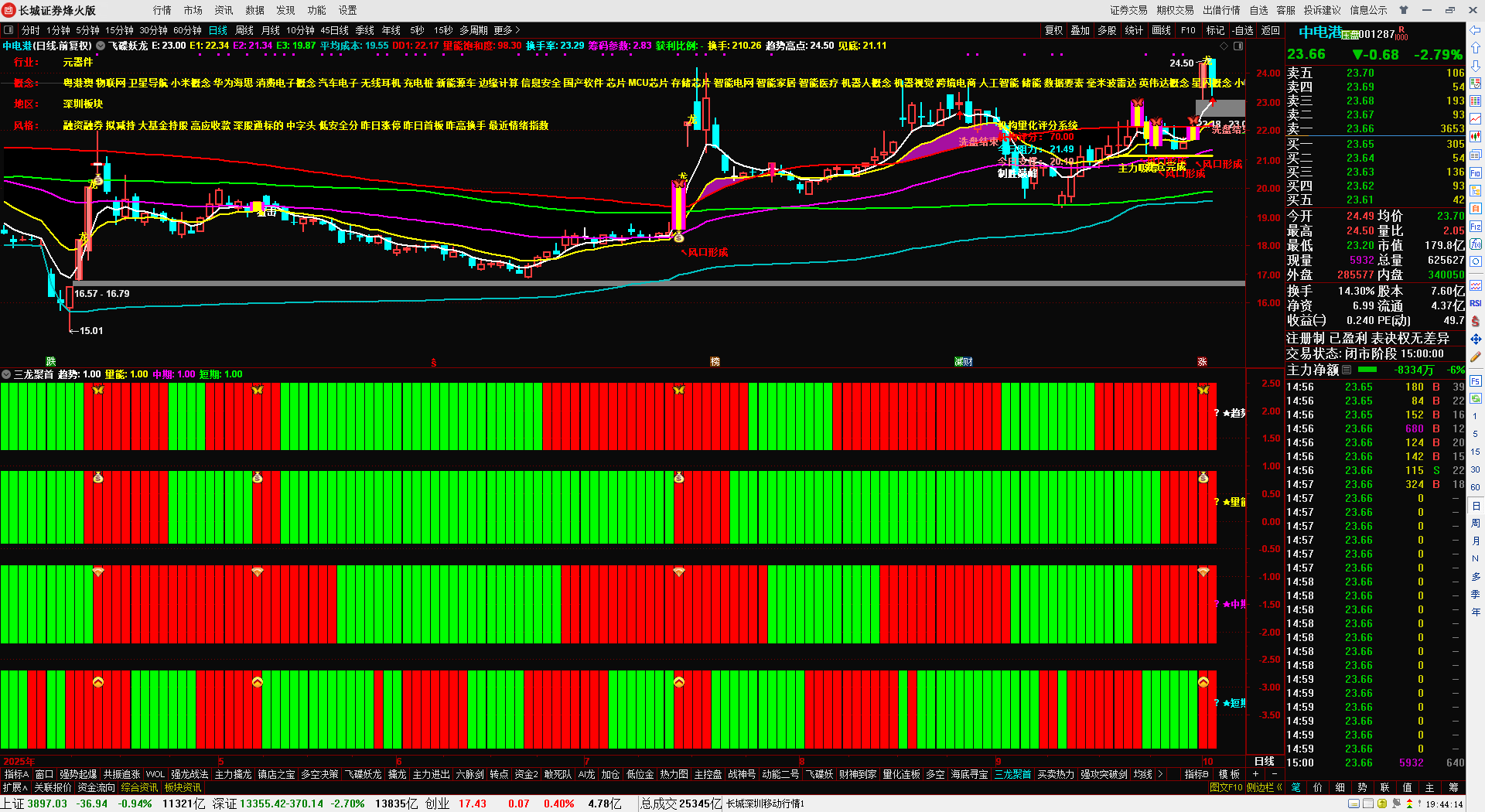Click 期权交易 link
Screen dimensions: 1485x812
coord(1176,10)
